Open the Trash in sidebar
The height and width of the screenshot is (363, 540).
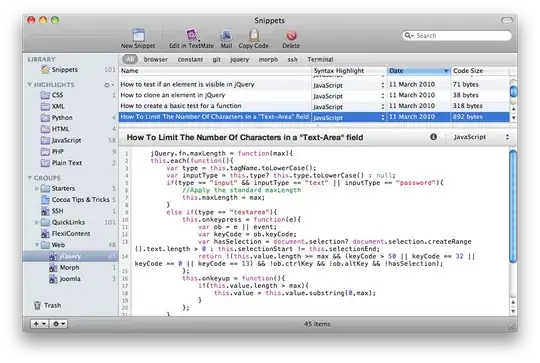48,305
